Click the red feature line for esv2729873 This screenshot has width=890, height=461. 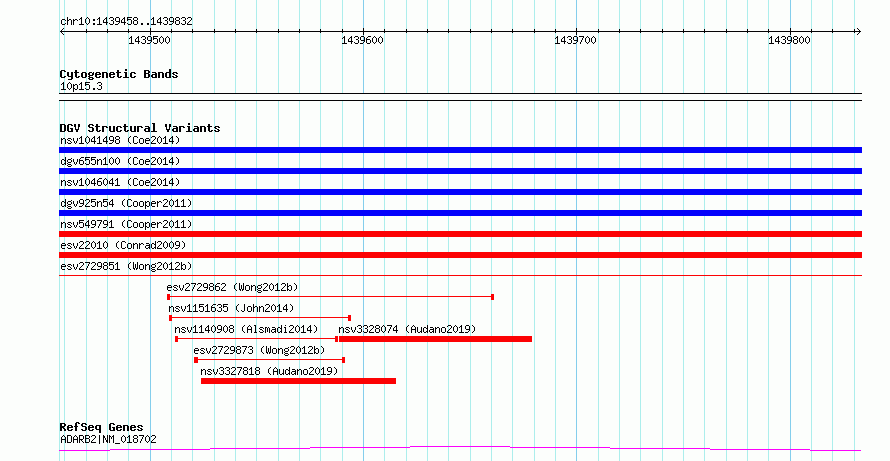pos(270,360)
